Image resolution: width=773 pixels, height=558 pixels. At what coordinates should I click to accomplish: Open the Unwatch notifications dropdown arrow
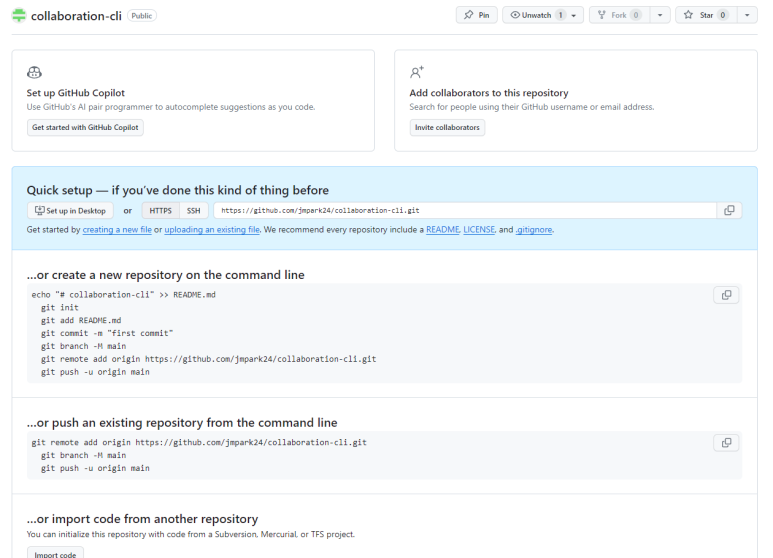coord(575,16)
